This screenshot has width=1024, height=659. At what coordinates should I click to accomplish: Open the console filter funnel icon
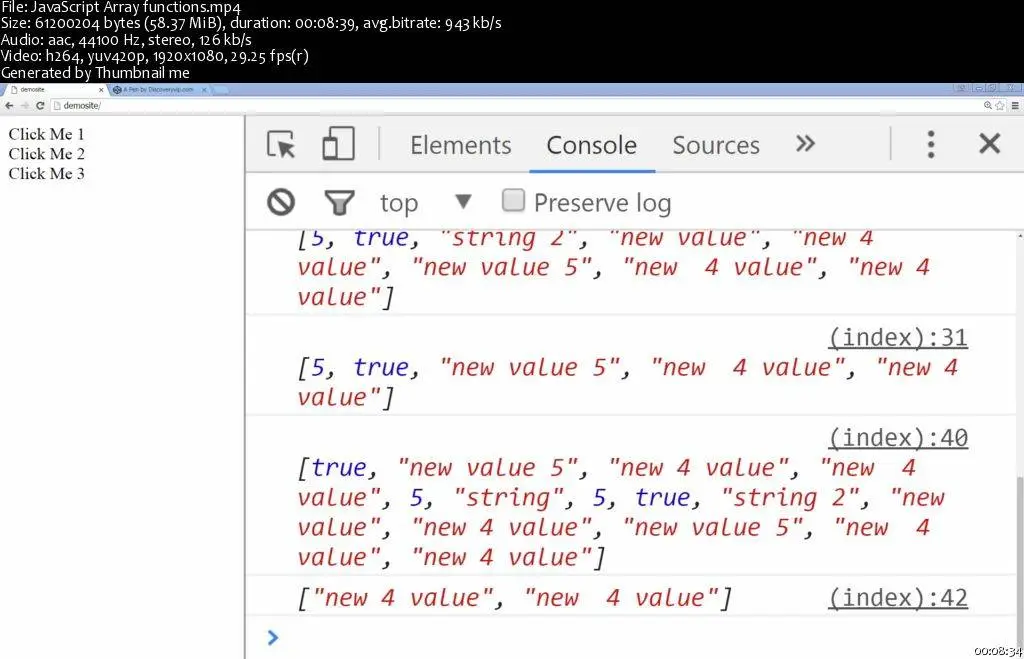click(x=339, y=202)
